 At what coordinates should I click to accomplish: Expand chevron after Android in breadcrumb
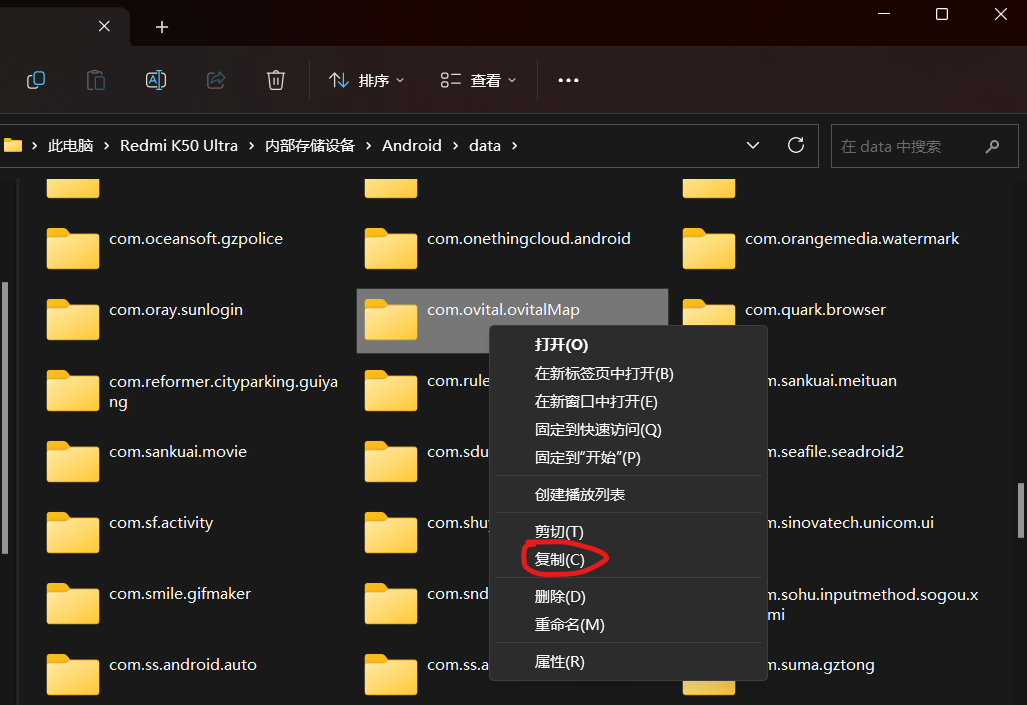tap(455, 145)
